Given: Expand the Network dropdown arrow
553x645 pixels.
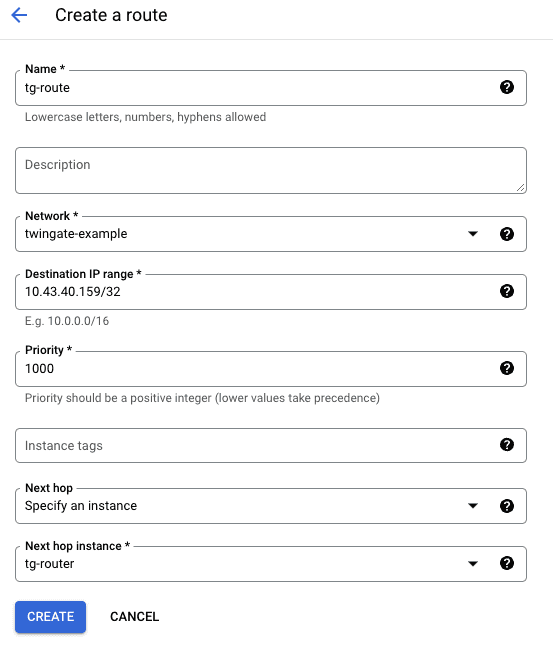Looking at the screenshot, I should [473, 234].
